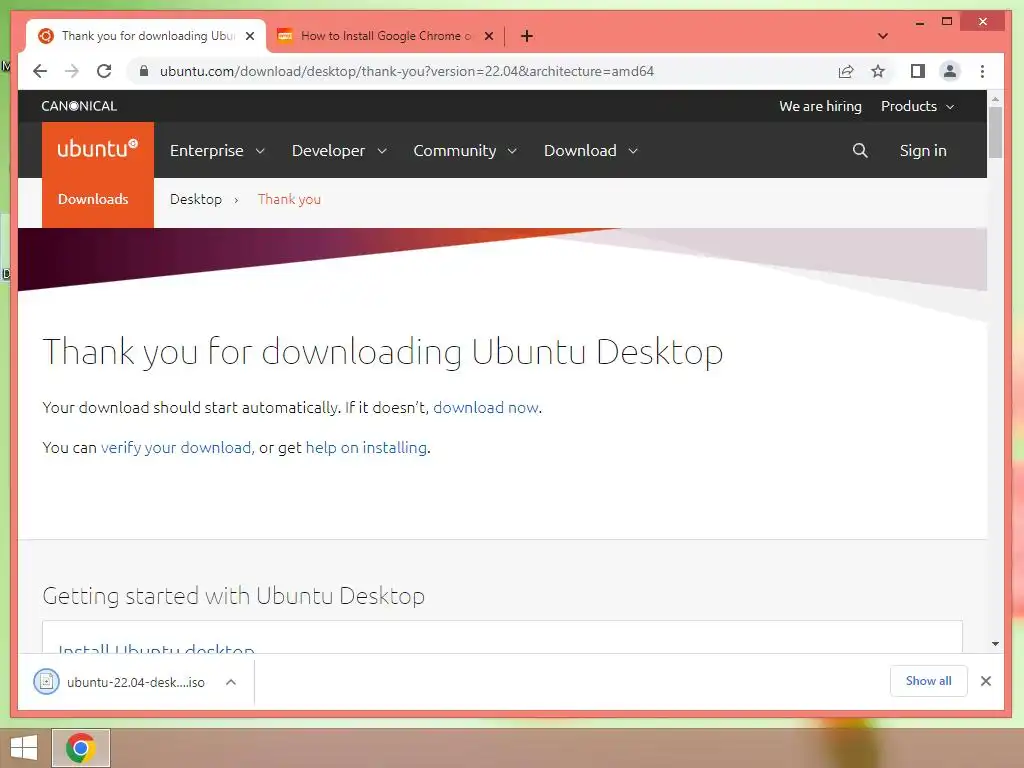
Task: Click the ubuntu-22.04-desk....iso file name
Action: (x=136, y=682)
